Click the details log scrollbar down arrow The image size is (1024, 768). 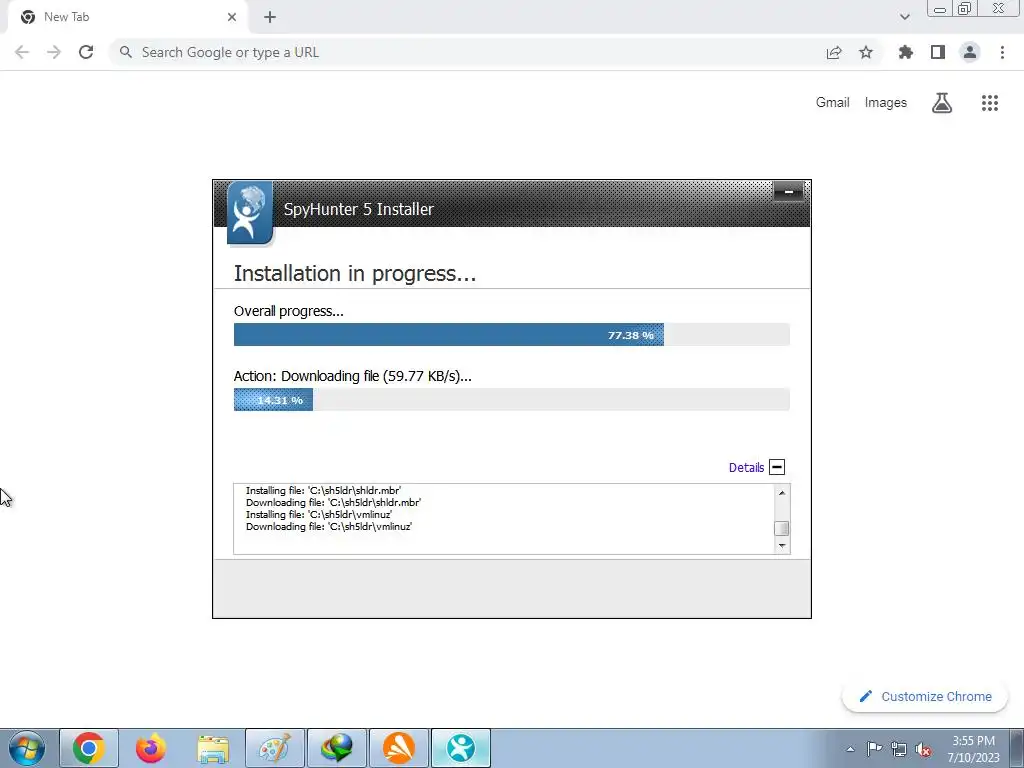782,546
